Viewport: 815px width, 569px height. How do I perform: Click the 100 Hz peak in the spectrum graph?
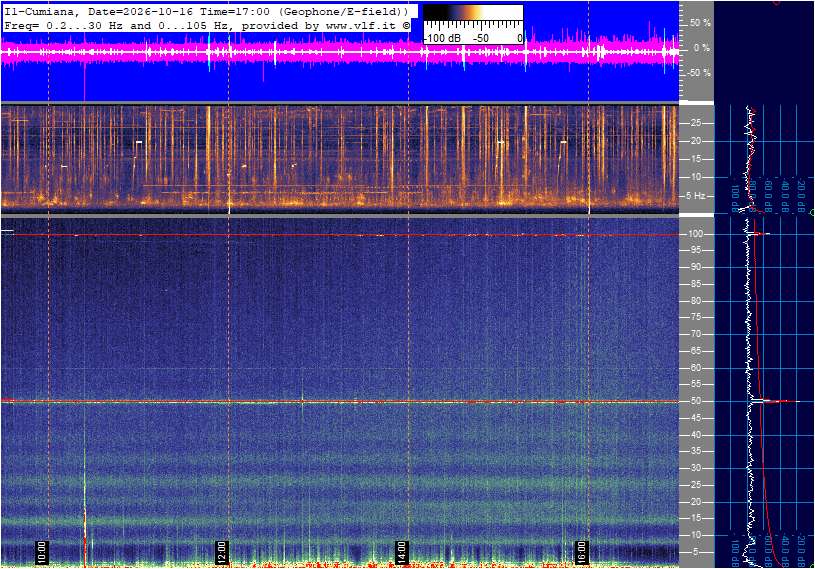pos(760,234)
